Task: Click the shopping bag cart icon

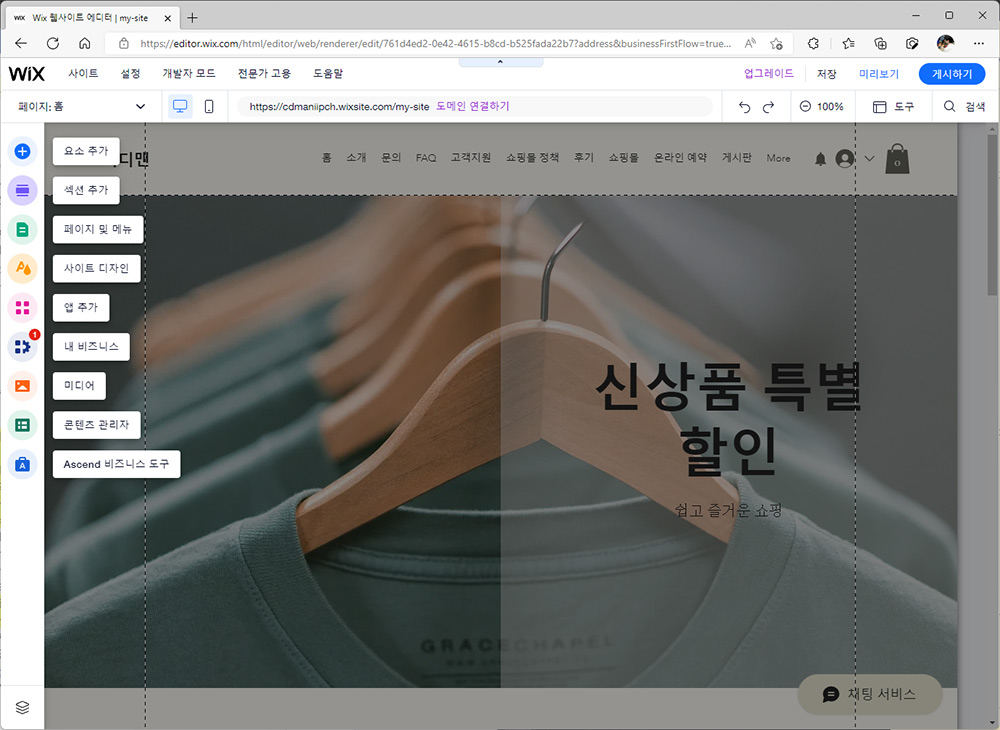Action: 897,159
